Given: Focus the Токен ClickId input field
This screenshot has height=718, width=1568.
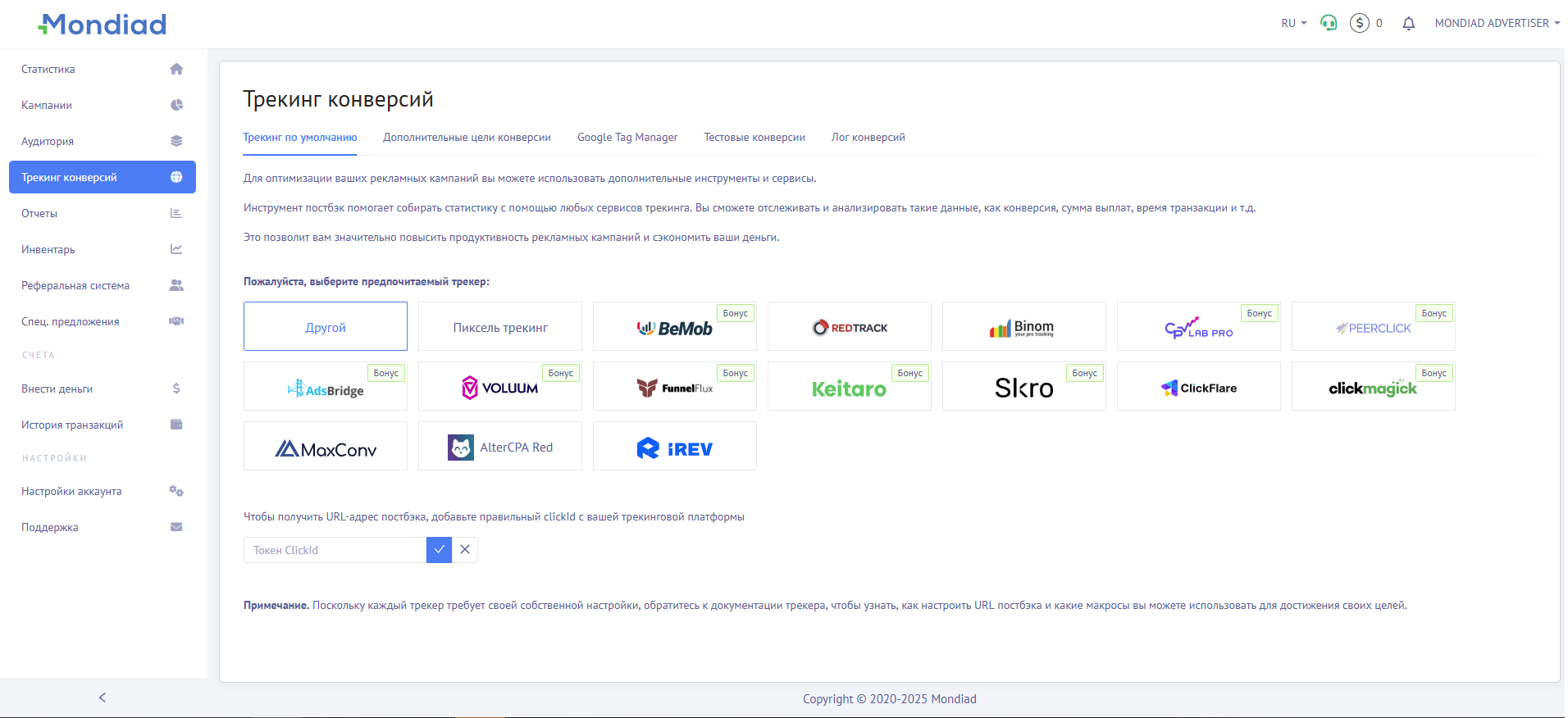Looking at the screenshot, I should click(335, 550).
